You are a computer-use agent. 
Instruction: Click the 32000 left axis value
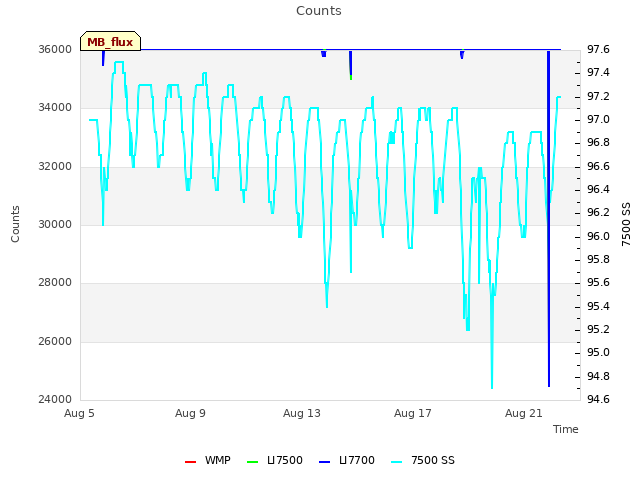(55, 167)
